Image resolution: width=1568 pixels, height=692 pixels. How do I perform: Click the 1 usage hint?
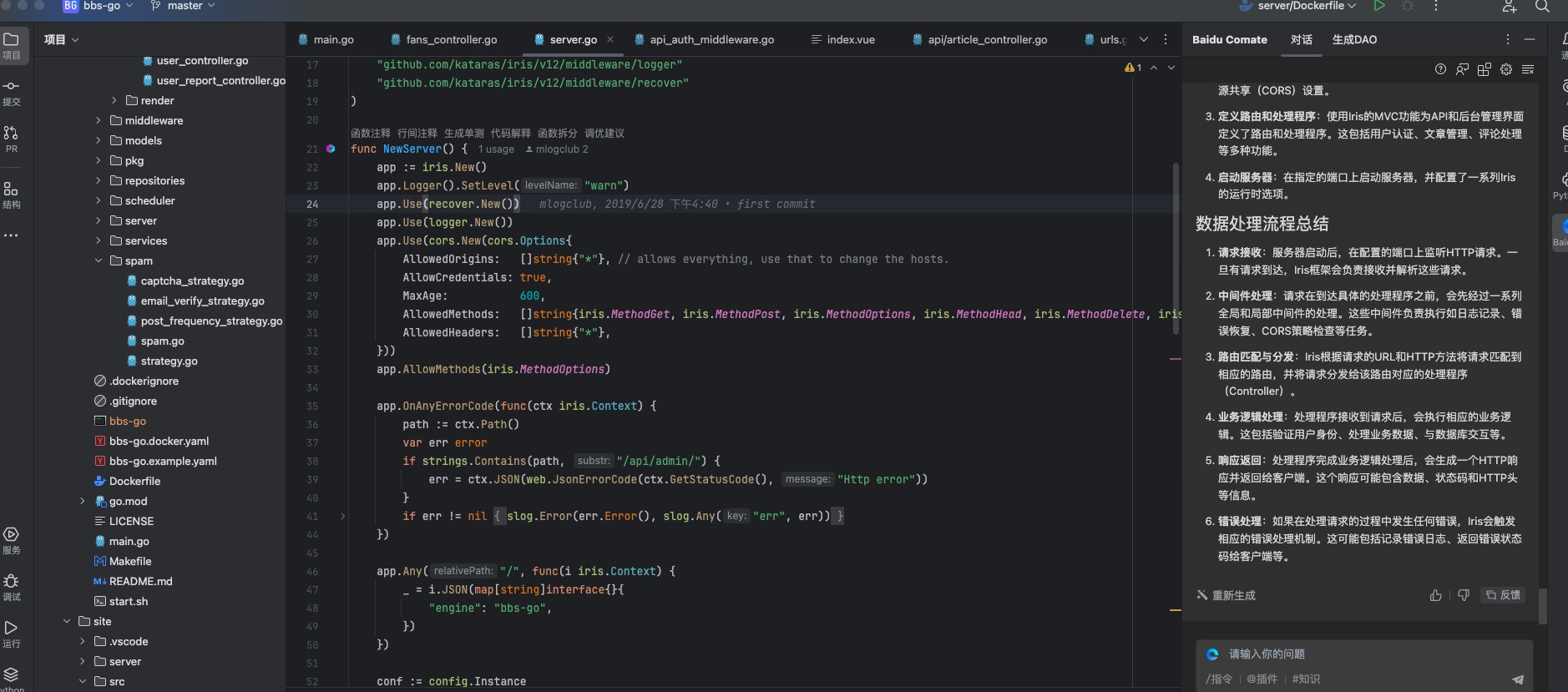(x=496, y=149)
